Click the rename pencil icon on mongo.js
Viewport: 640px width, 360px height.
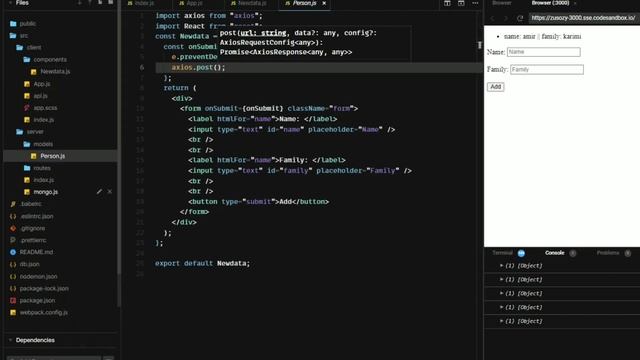[99, 191]
